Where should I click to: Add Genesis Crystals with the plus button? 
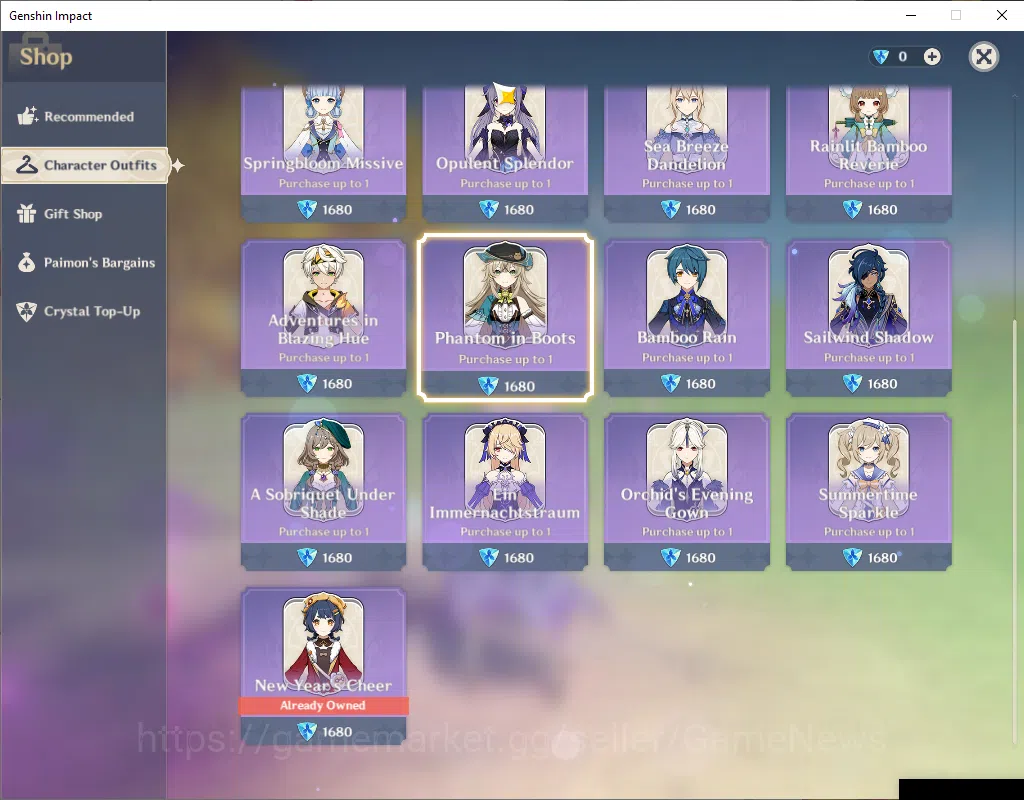tap(932, 57)
